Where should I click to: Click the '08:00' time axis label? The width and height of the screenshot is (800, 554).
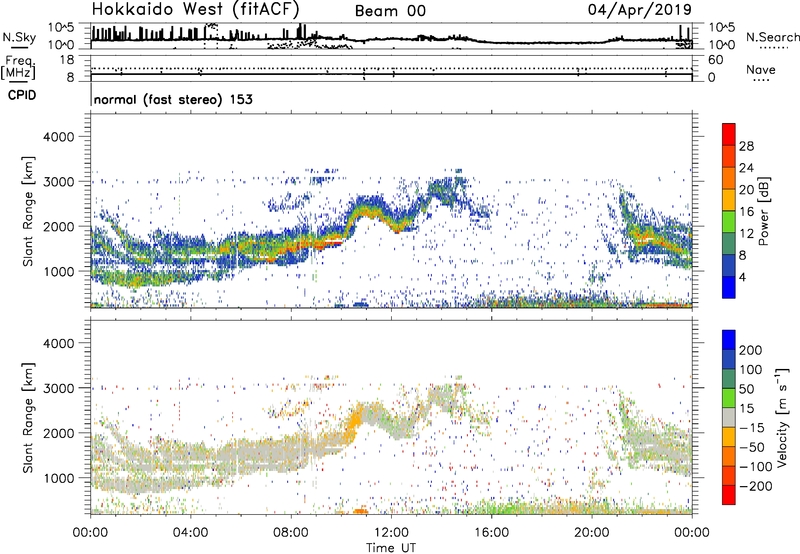[x=291, y=533]
